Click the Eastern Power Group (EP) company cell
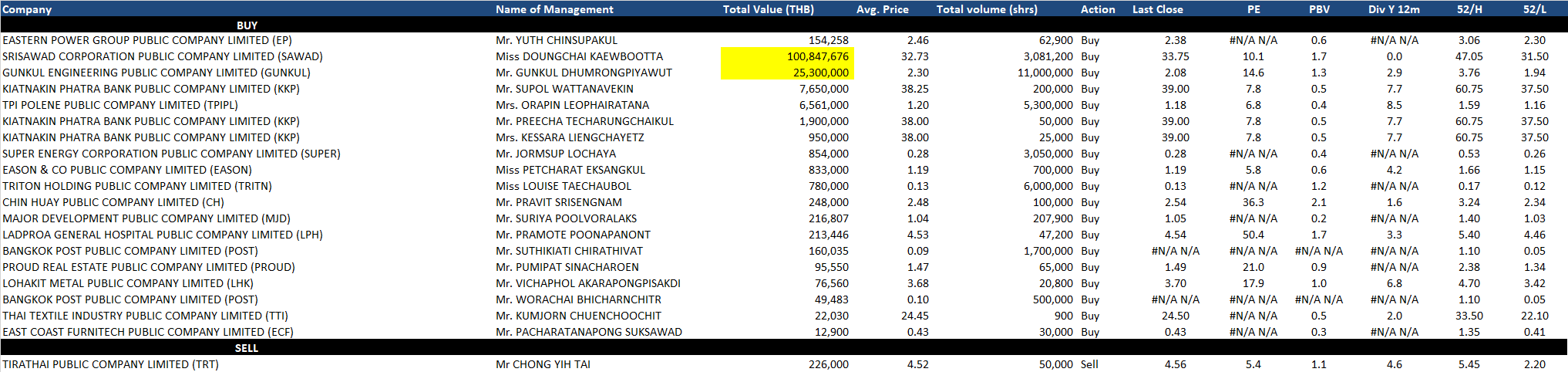The image size is (1568, 372). (147, 40)
